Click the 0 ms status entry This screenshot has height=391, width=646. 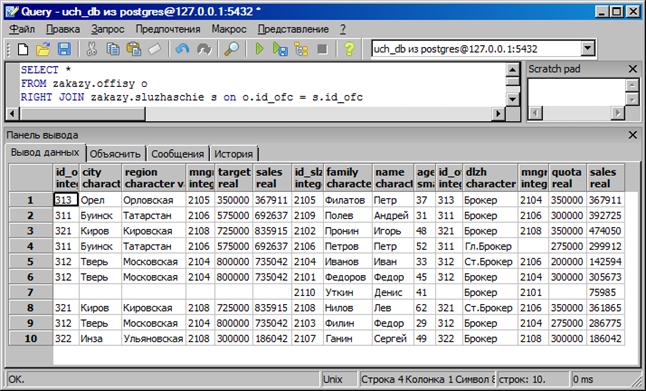(x=602, y=379)
